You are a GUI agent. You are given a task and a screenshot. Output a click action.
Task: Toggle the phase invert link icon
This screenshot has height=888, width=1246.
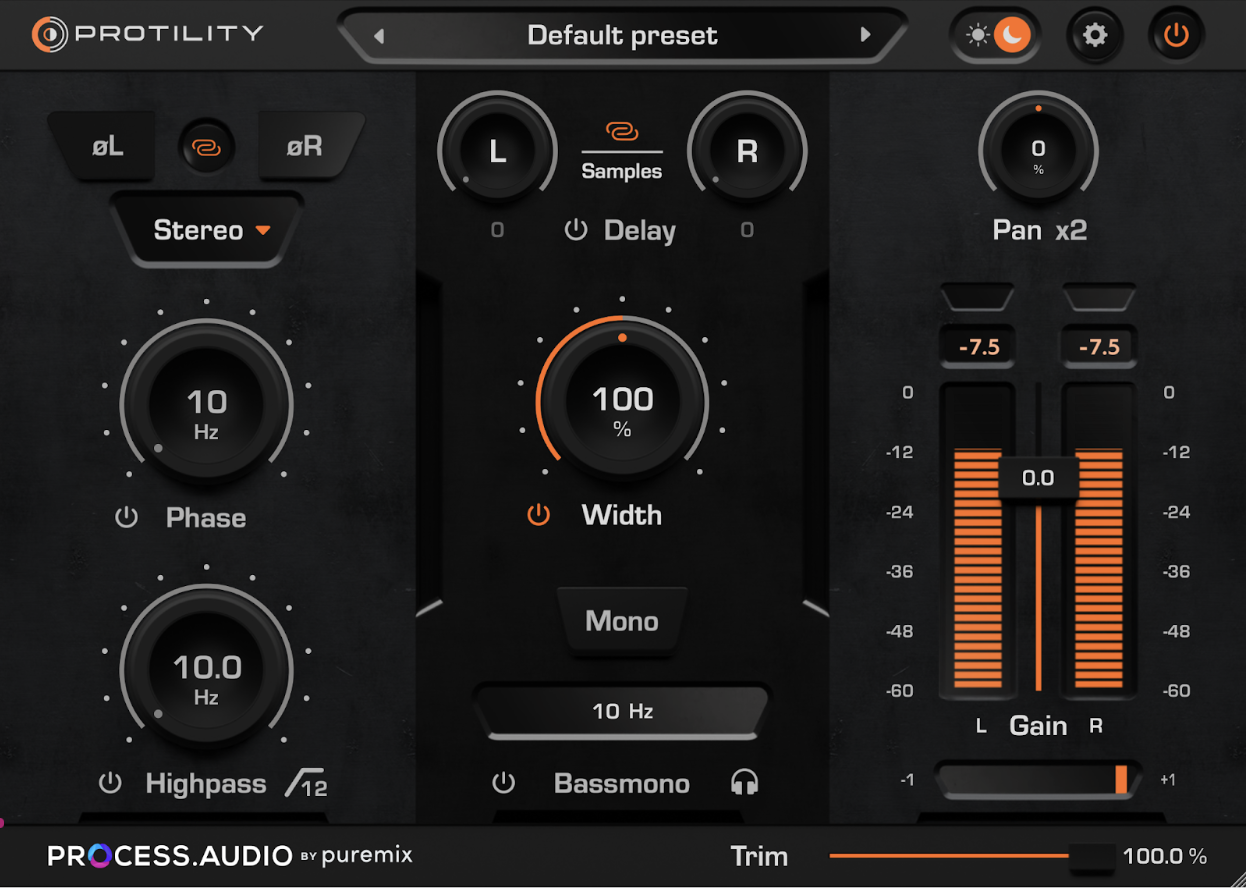(208, 147)
